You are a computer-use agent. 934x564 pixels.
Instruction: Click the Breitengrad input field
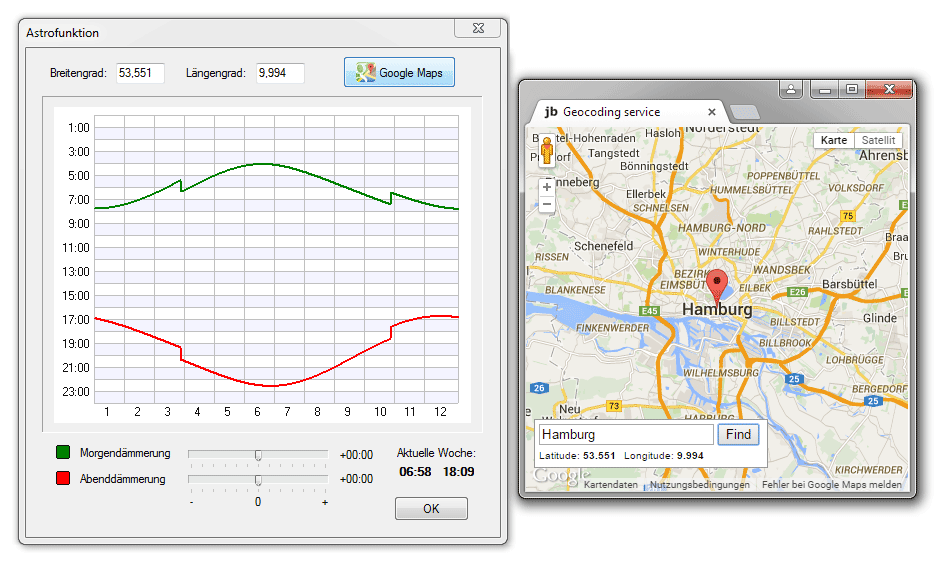140,73
